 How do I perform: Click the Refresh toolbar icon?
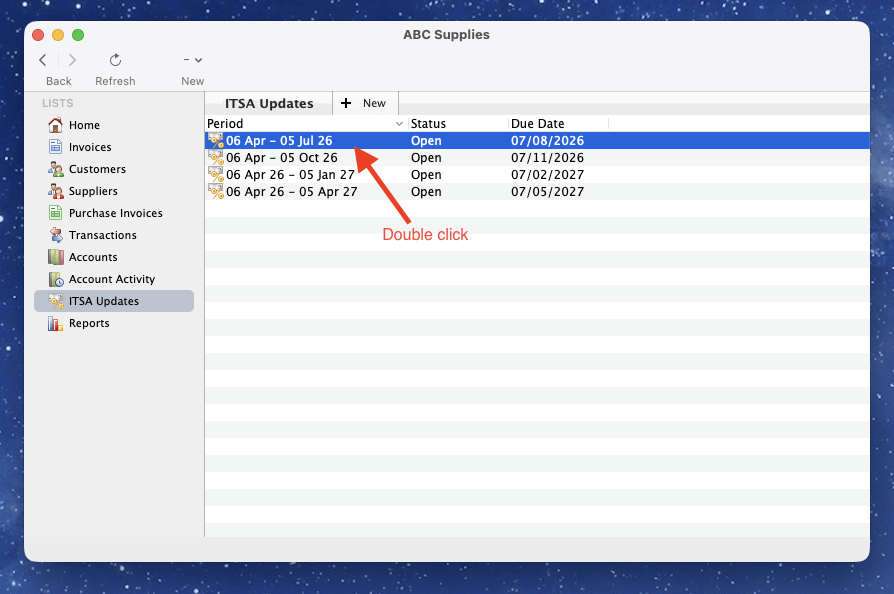(115, 60)
